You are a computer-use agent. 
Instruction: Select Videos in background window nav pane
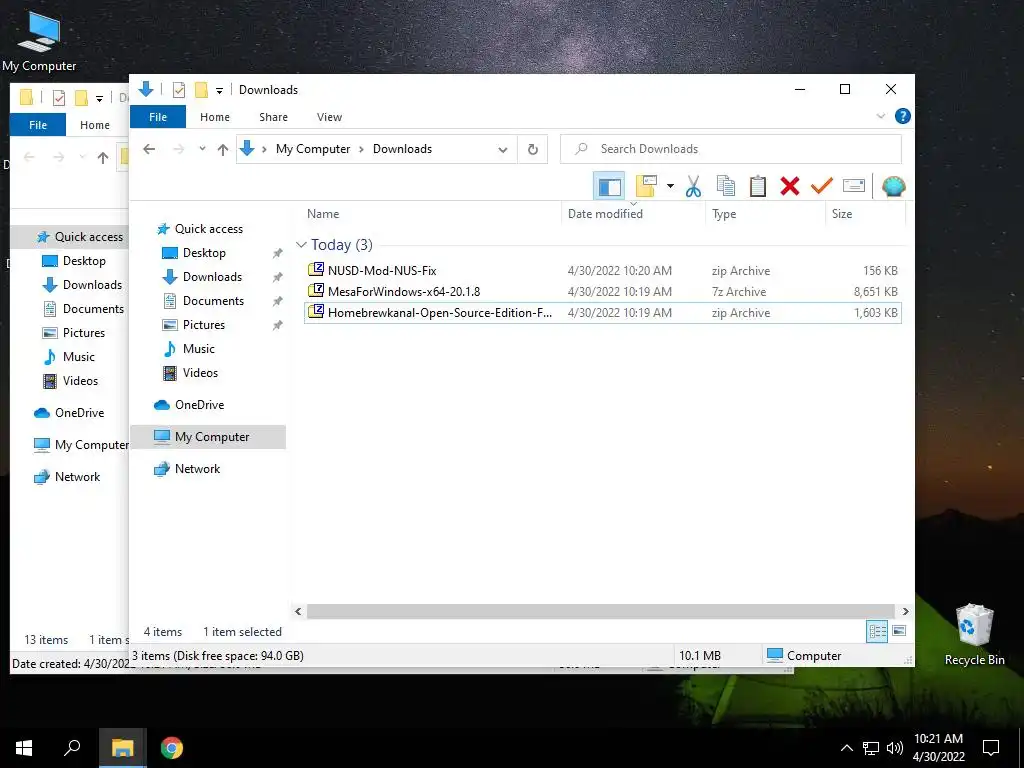tap(80, 381)
